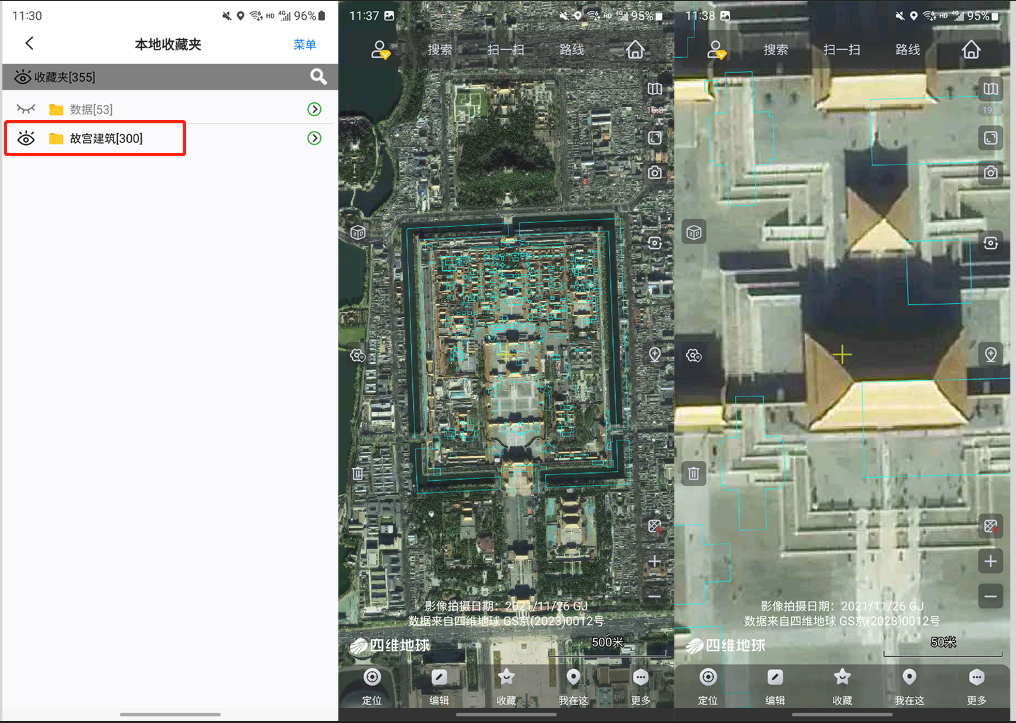Tap the trash icon on the close-up palace map
The width and height of the screenshot is (1016, 723).
click(694, 473)
